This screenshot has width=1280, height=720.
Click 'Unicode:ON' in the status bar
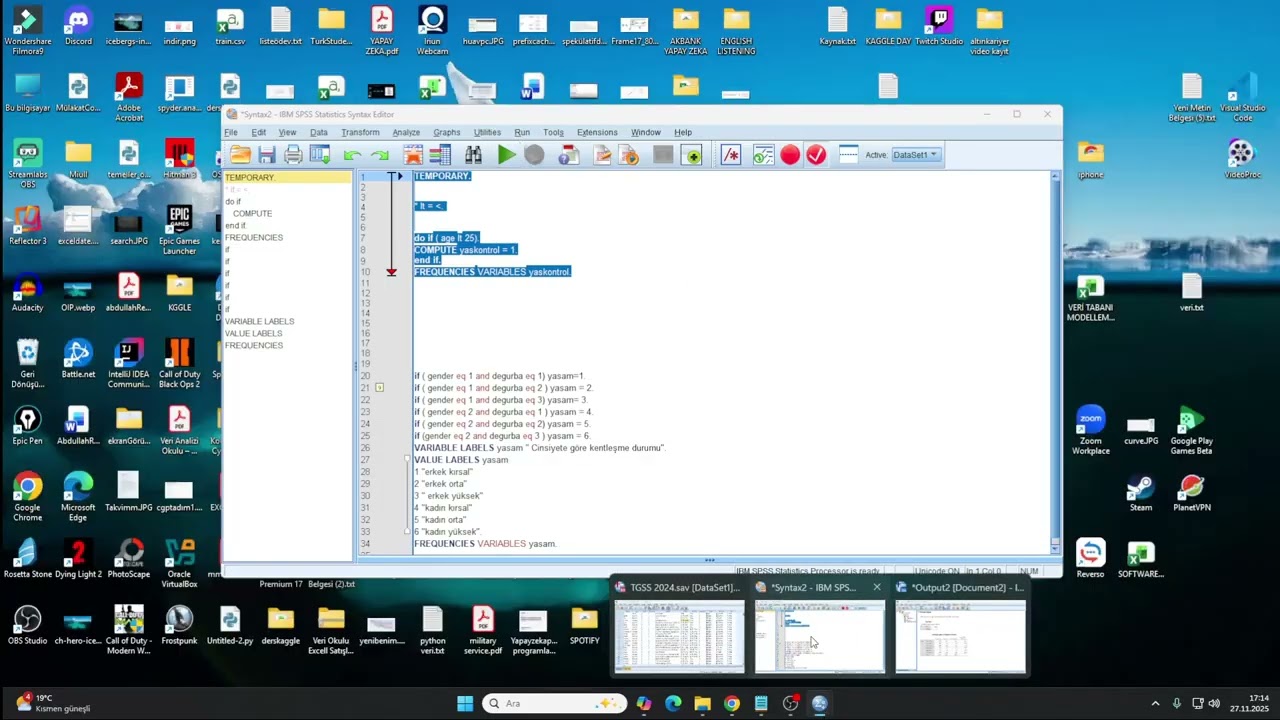(x=936, y=571)
